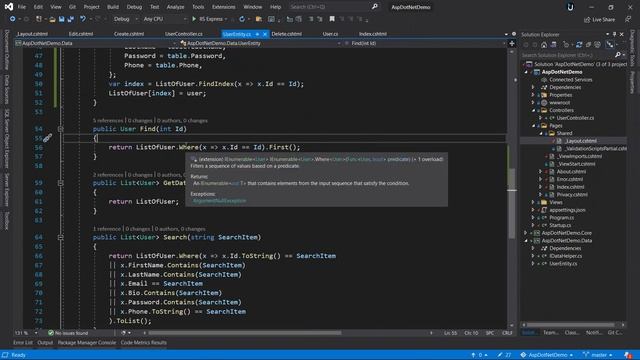
Task: Click the Solution Explorer Home icon
Action: pyautogui.click(x=544, y=45)
